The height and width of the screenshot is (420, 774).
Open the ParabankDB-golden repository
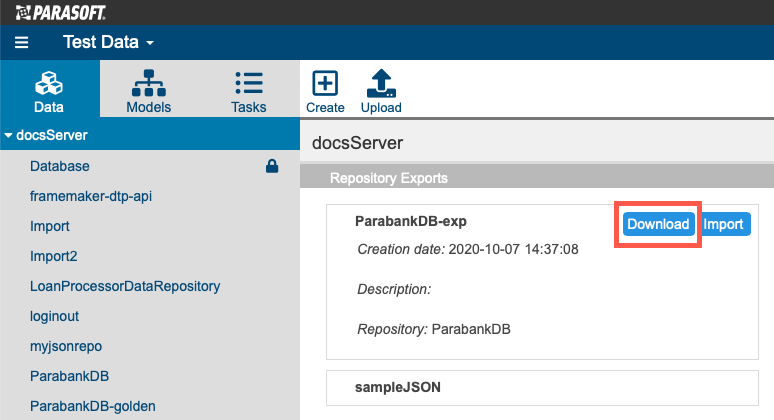pos(92,406)
